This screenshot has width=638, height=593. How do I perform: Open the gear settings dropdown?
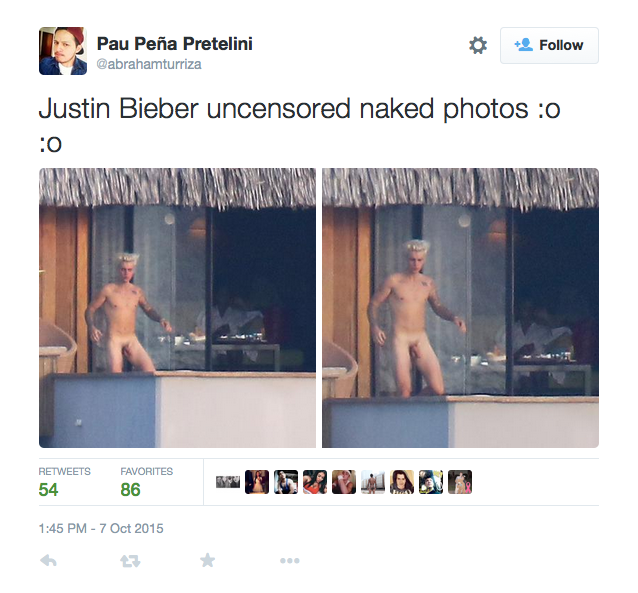(478, 45)
